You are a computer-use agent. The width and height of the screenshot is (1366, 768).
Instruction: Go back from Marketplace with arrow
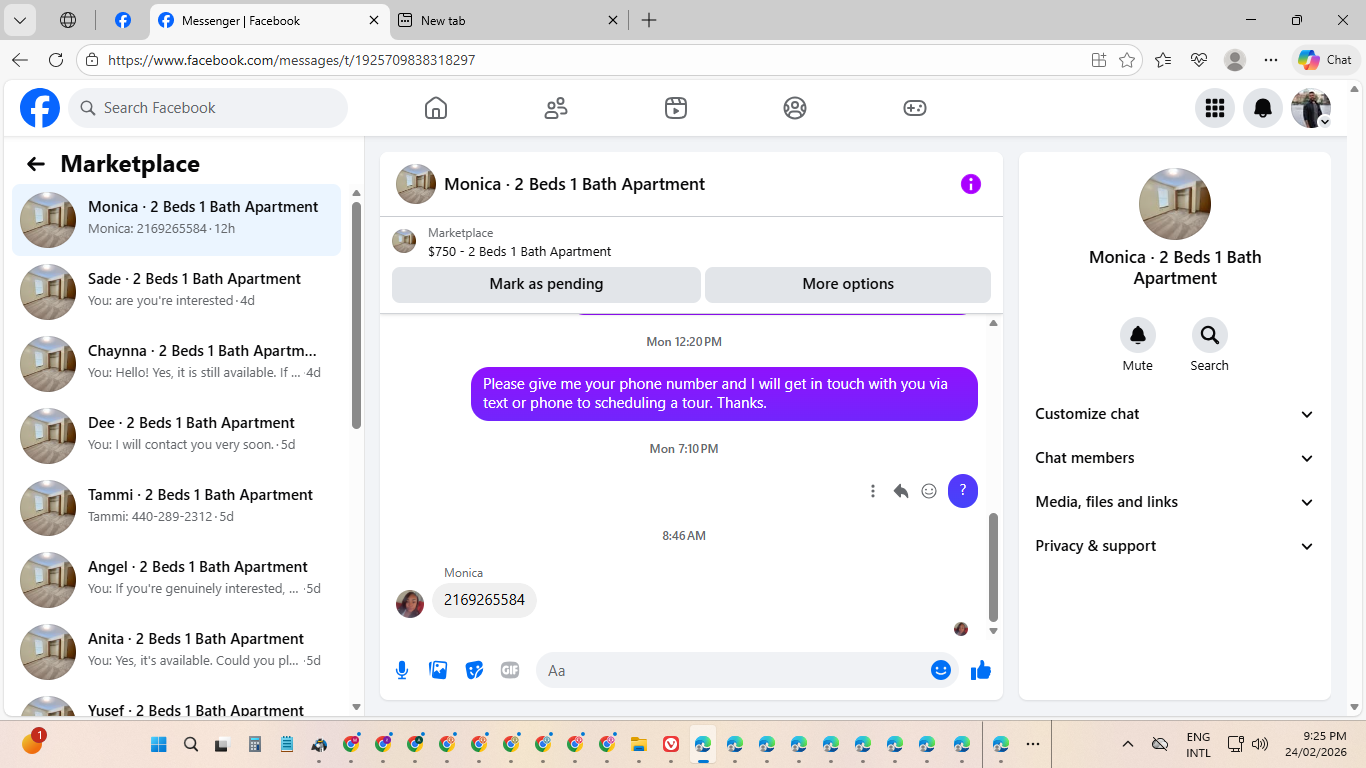point(36,164)
